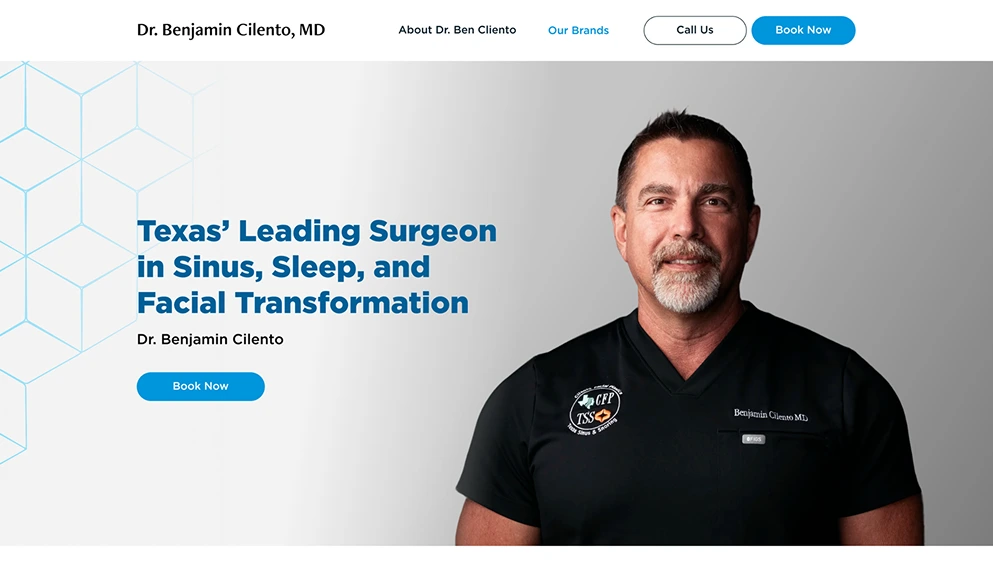This screenshot has height=587, width=993.
Task: Click the in Sinus, Sleep, and headline line
Action: (x=283, y=267)
